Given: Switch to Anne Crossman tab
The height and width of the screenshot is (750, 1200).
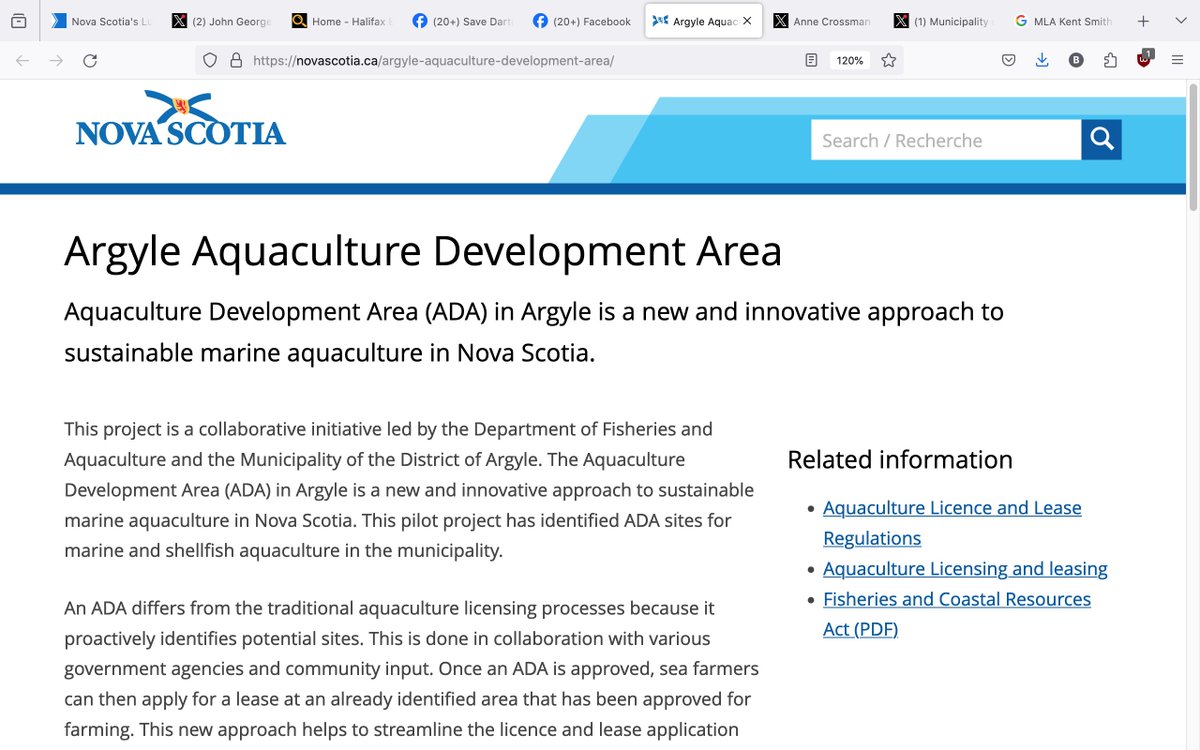Looking at the screenshot, I should [824, 21].
